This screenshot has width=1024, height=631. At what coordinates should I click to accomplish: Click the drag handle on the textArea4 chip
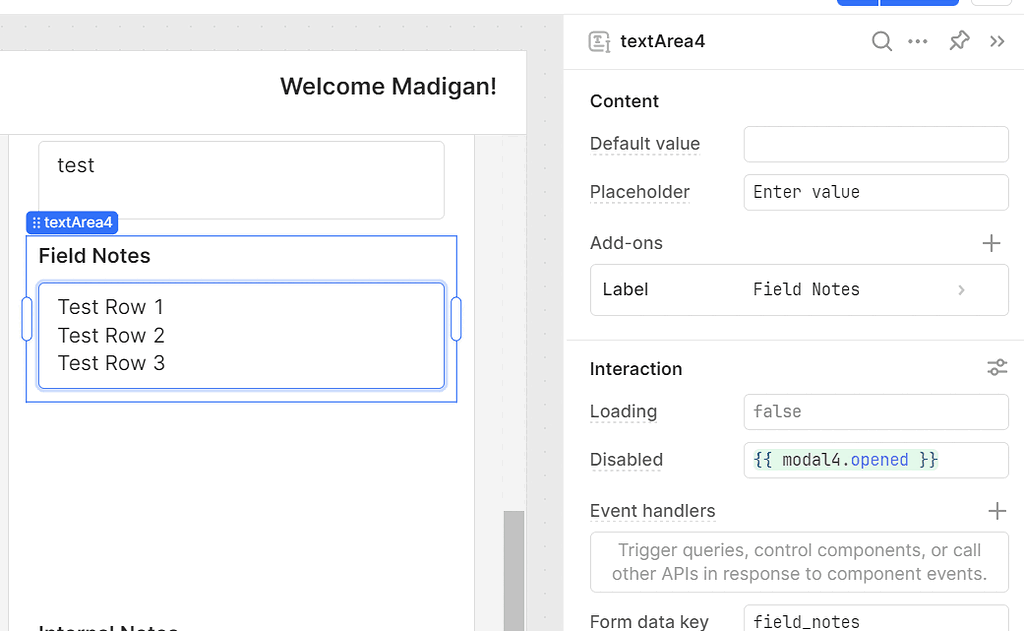[37, 222]
